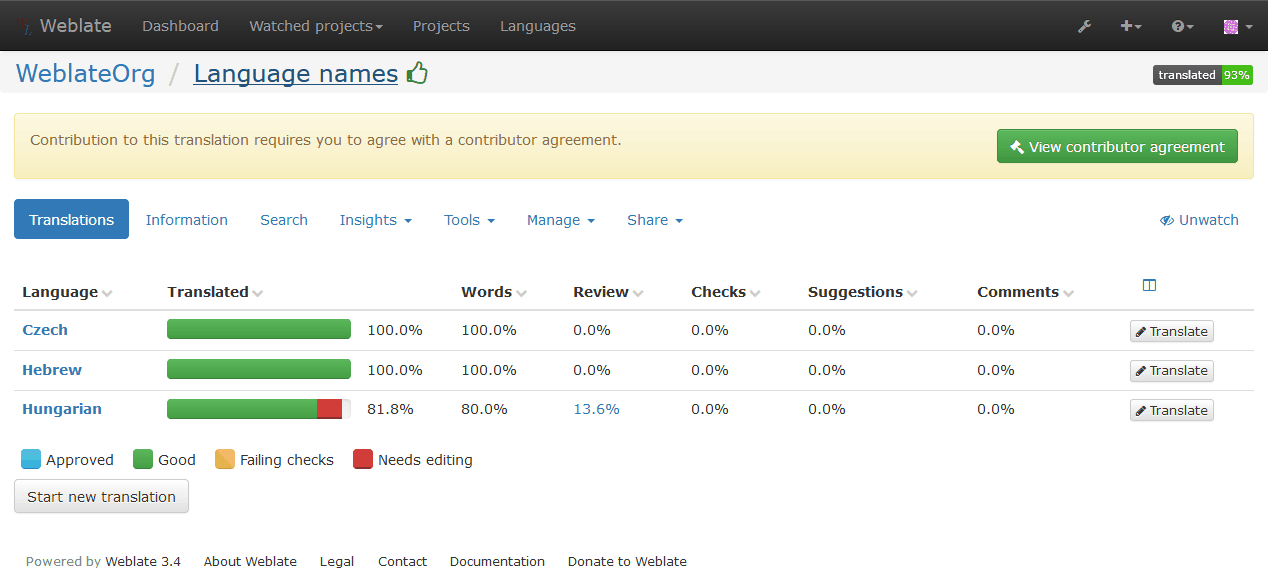Click the column chooser icon above Translate buttons
This screenshot has width=1268, height=581.
(x=1149, y=285)
